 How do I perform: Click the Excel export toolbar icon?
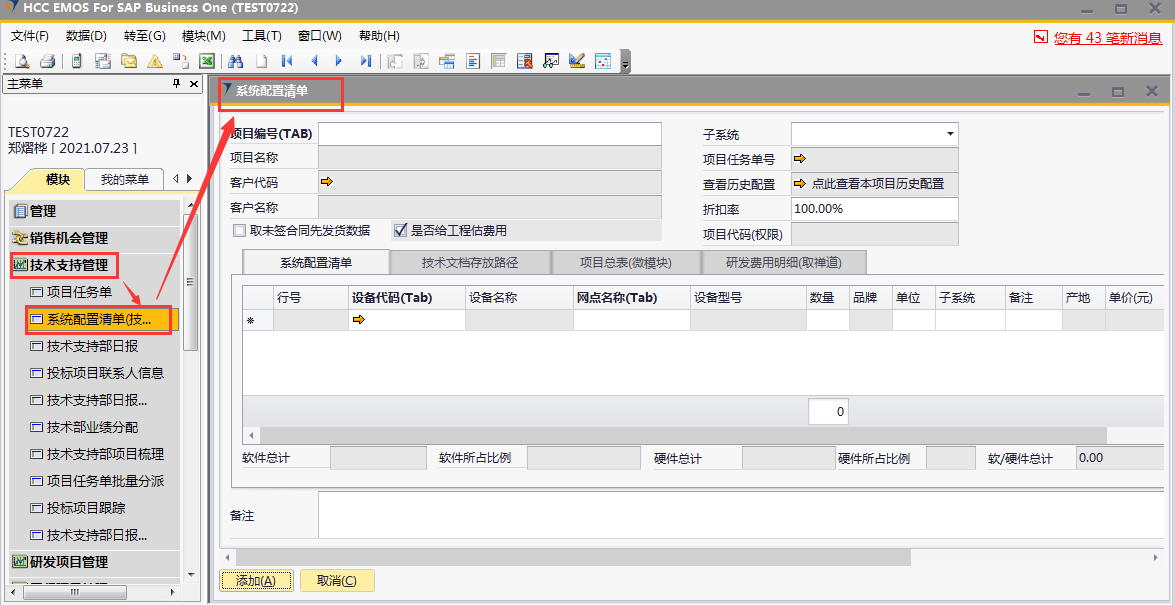tap(207, 61)
